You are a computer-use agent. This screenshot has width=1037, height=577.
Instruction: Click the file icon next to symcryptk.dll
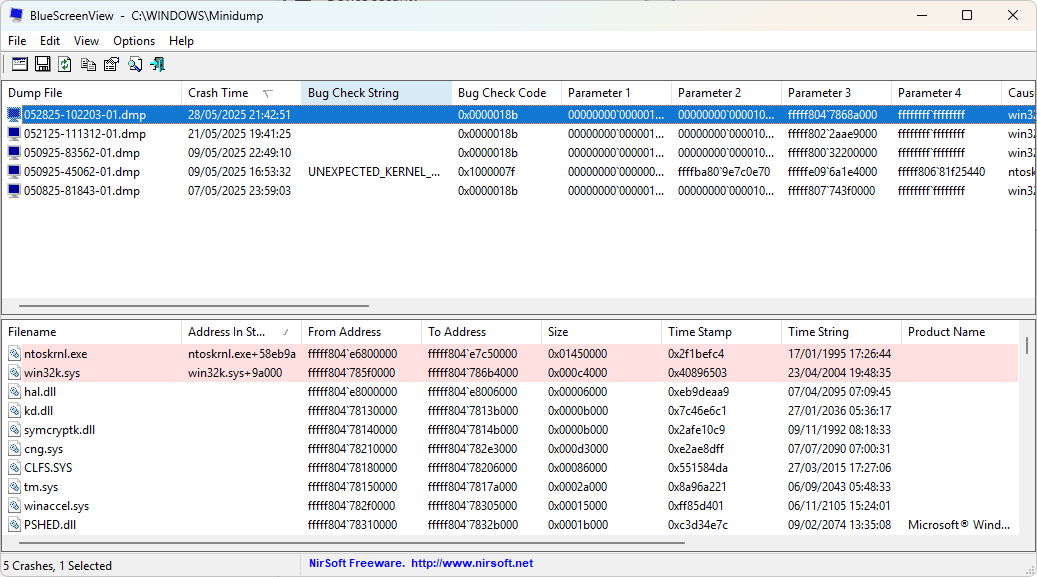click(15, 429)
